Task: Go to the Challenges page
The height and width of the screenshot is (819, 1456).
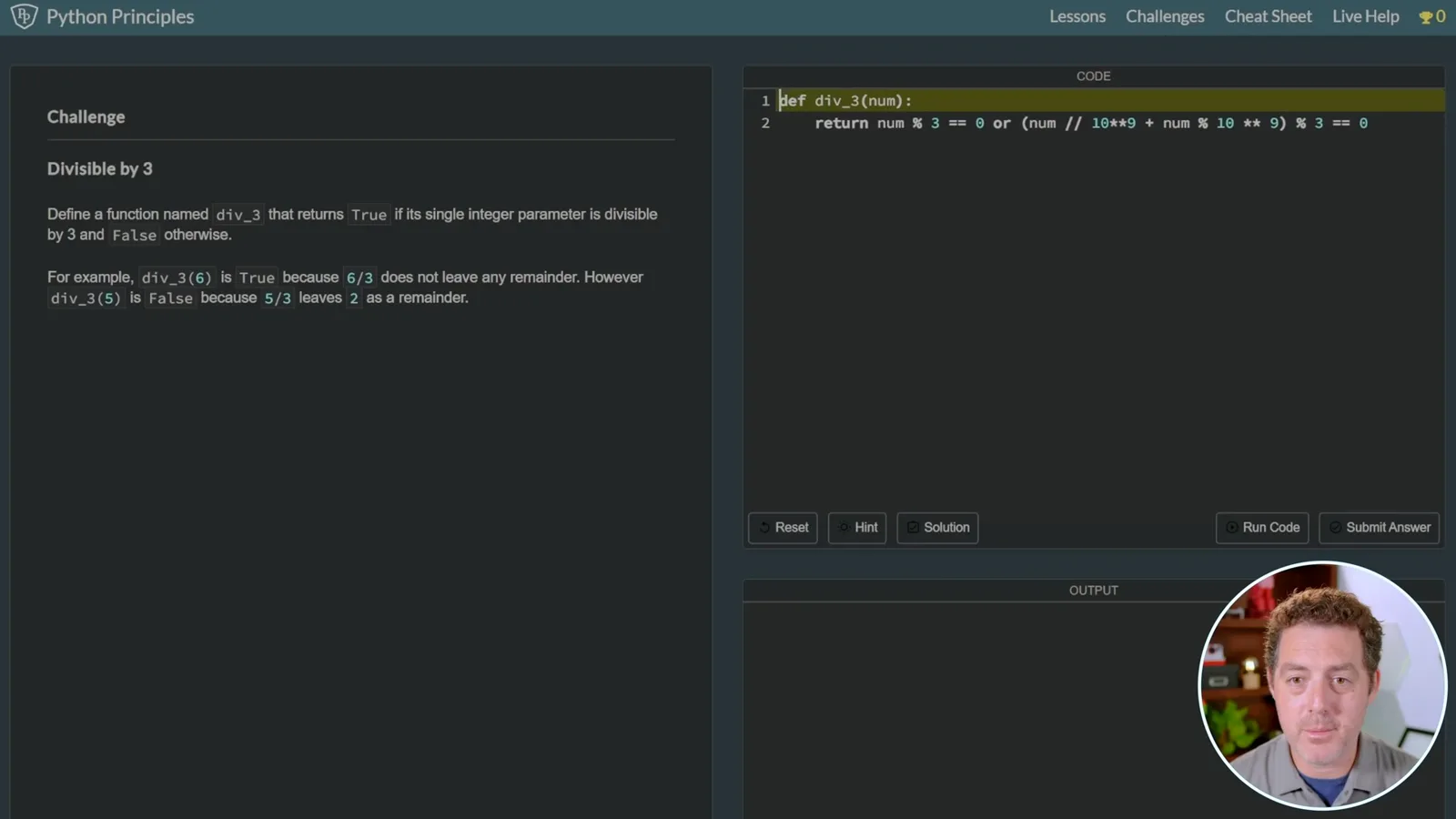Action: pos(1165,16)
